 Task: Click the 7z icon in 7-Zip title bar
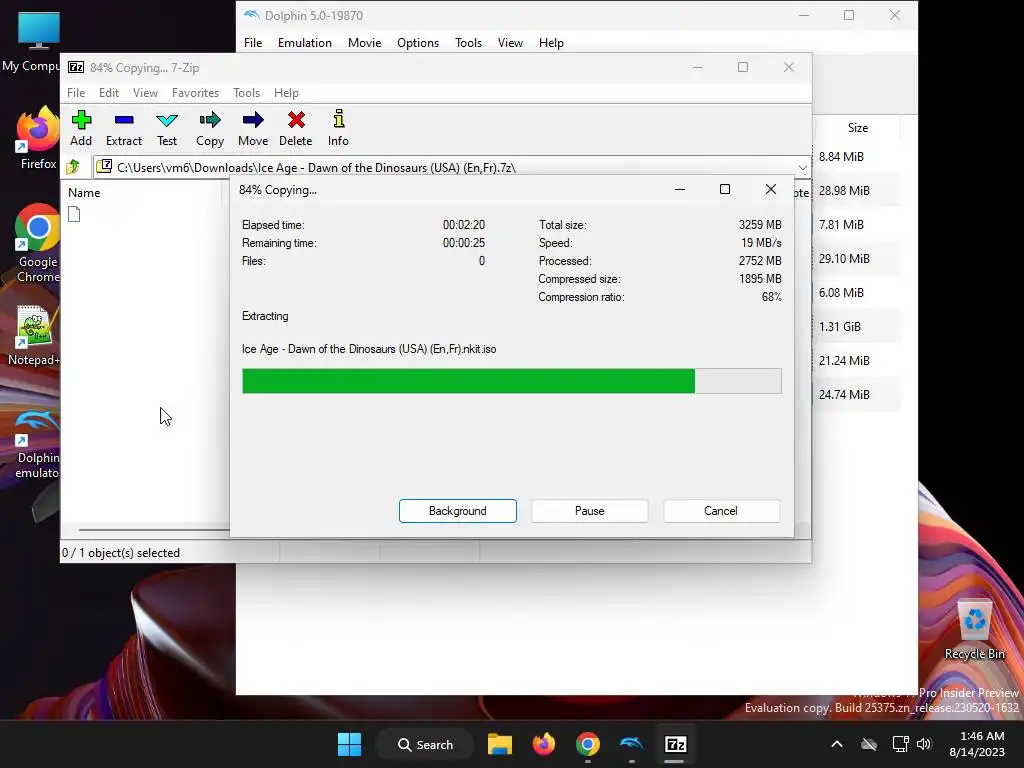[x=76, y=67]
